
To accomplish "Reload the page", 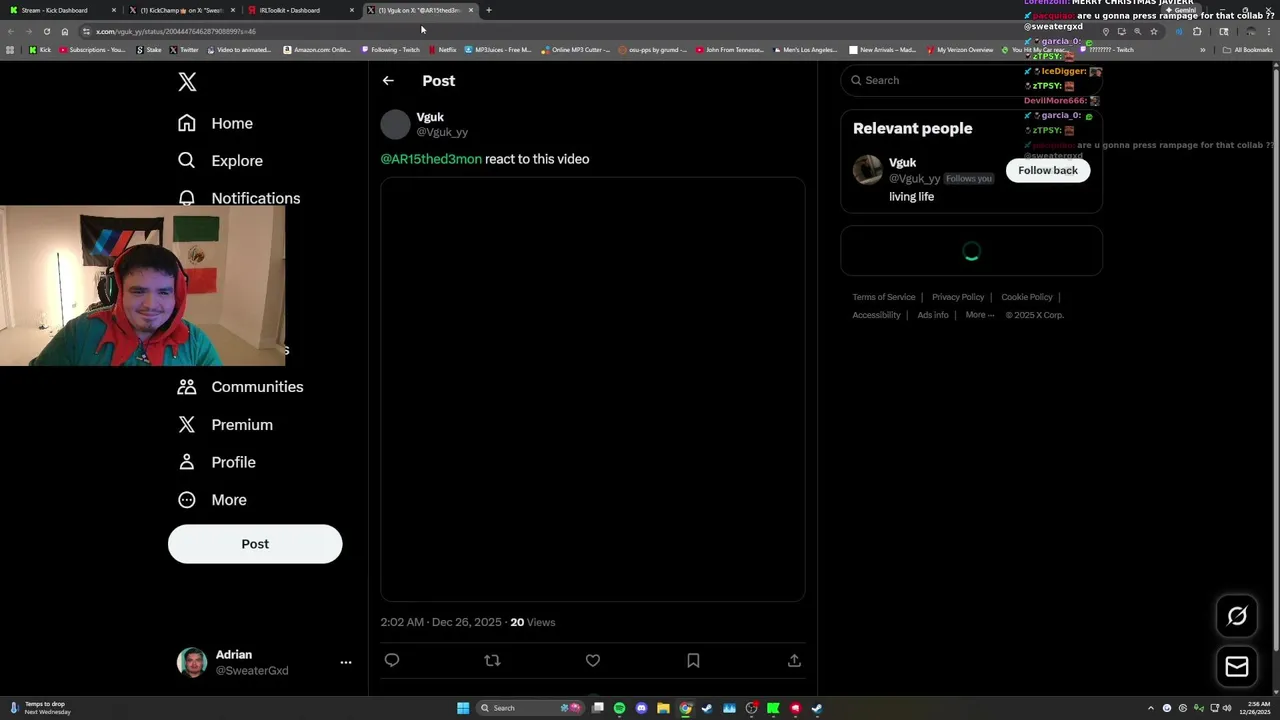I will click(46, 31).
